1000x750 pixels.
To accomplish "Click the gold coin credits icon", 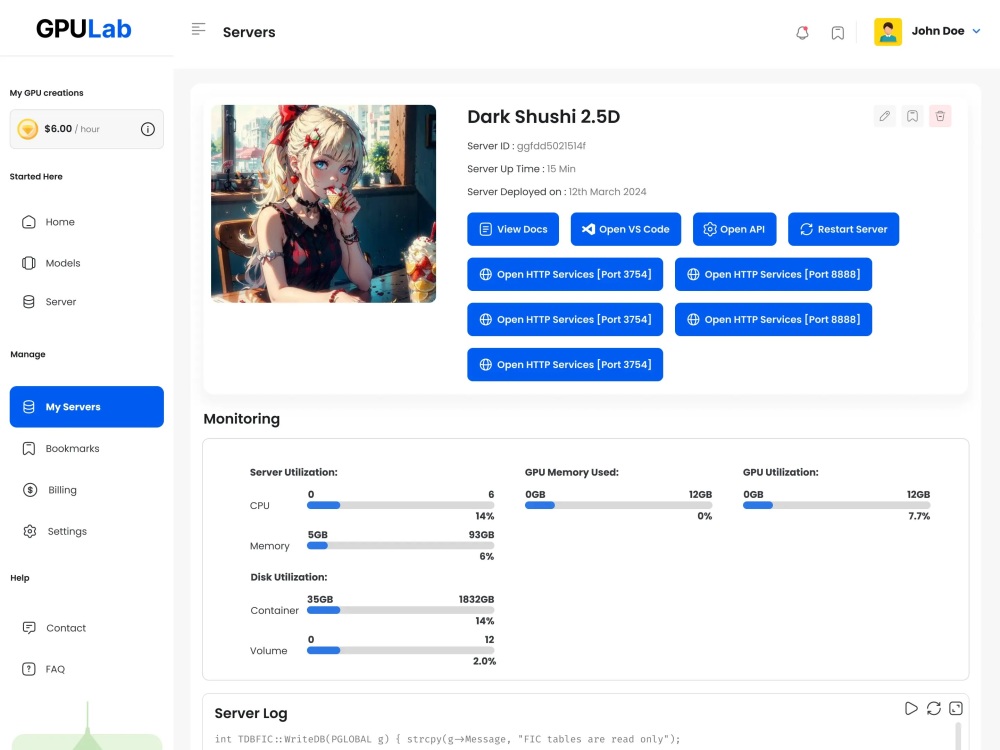I will pyautogui.click(x=27, y=129).
